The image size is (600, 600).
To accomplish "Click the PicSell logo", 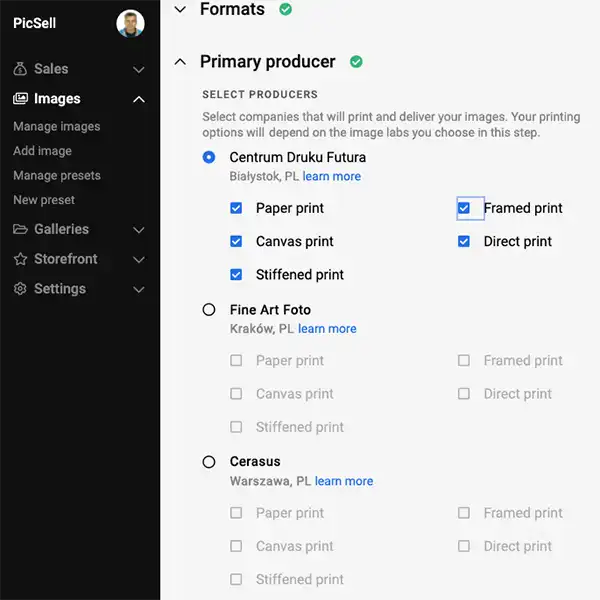I will (x=34, y=23).
